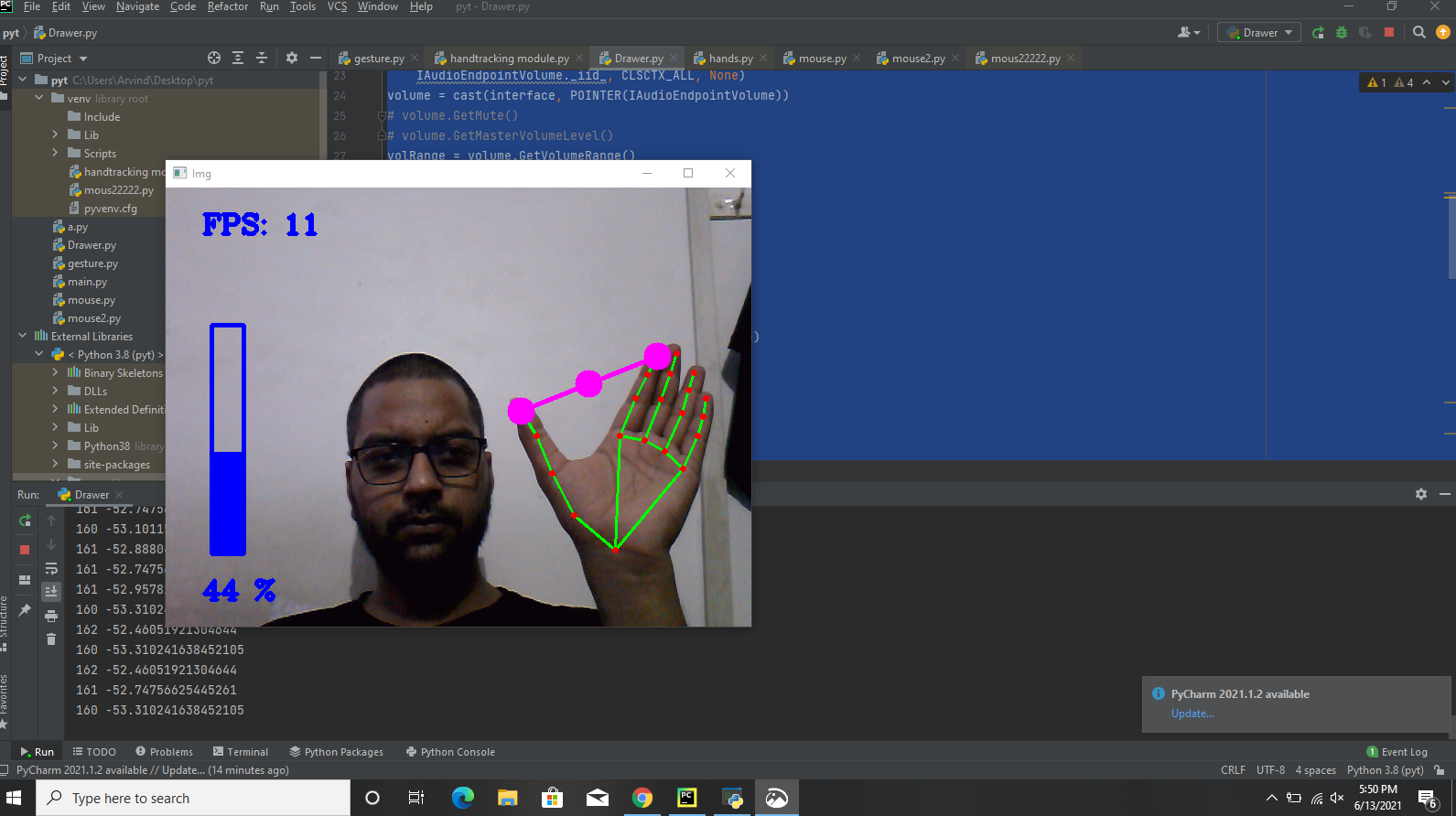Click the Update... link in the notification
The image size is (1456, 816).
click(1192, 714)
